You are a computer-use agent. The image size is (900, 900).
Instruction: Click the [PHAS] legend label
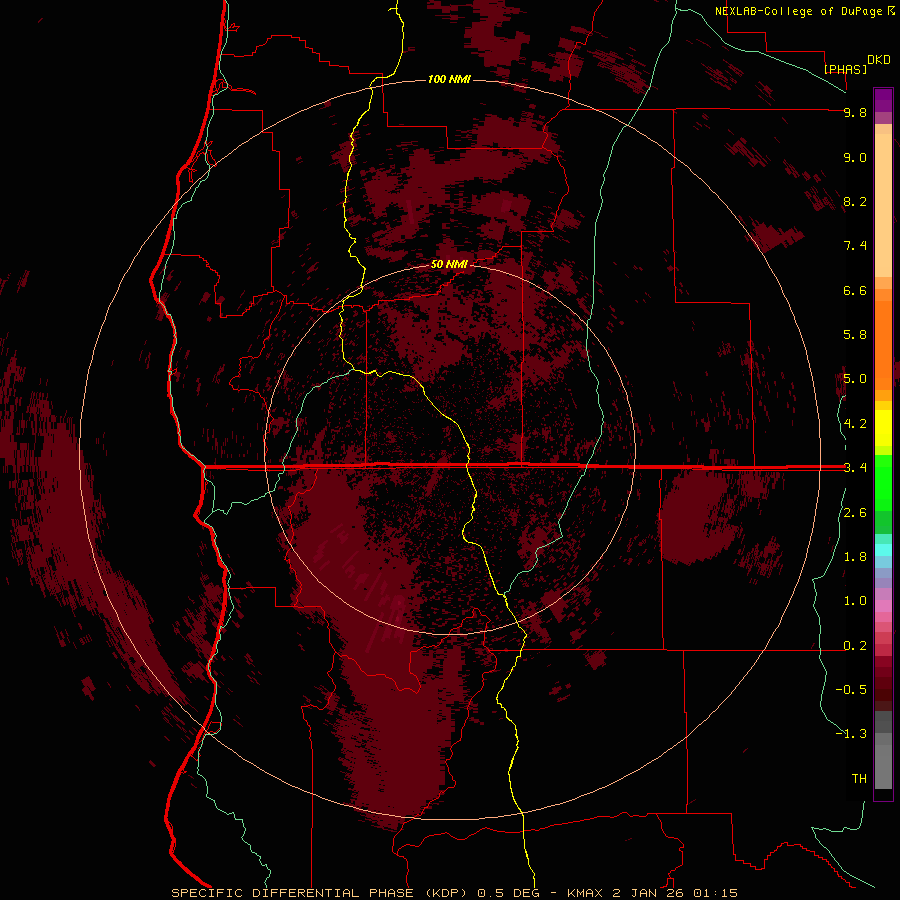[x=845, y=69]
